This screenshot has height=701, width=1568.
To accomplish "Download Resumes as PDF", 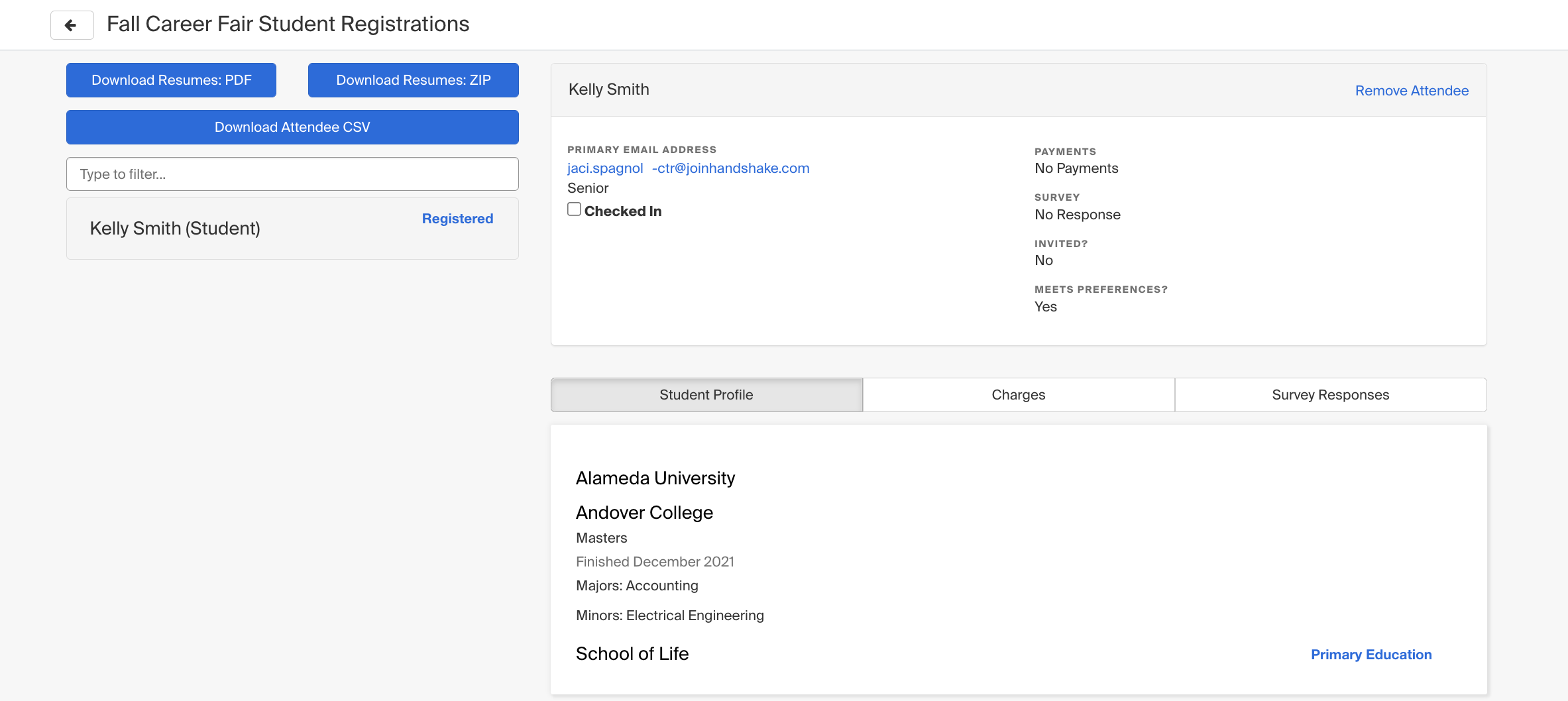I will [x=171, y=80].
